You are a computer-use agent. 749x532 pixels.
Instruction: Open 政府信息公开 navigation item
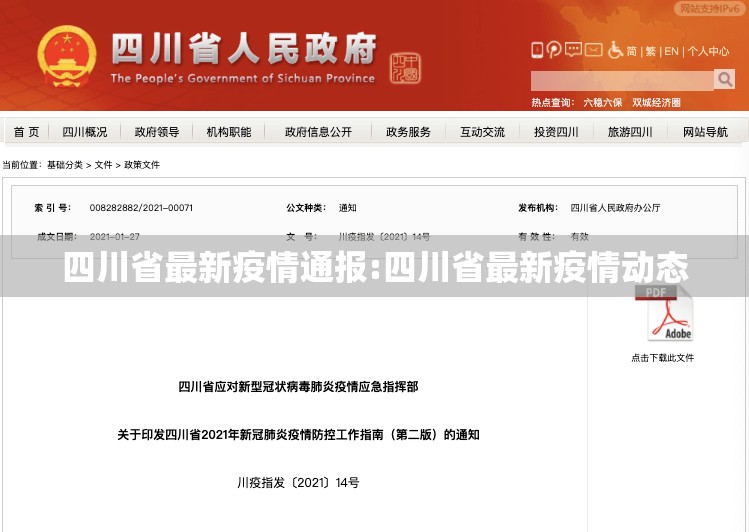tap(318, 132)
